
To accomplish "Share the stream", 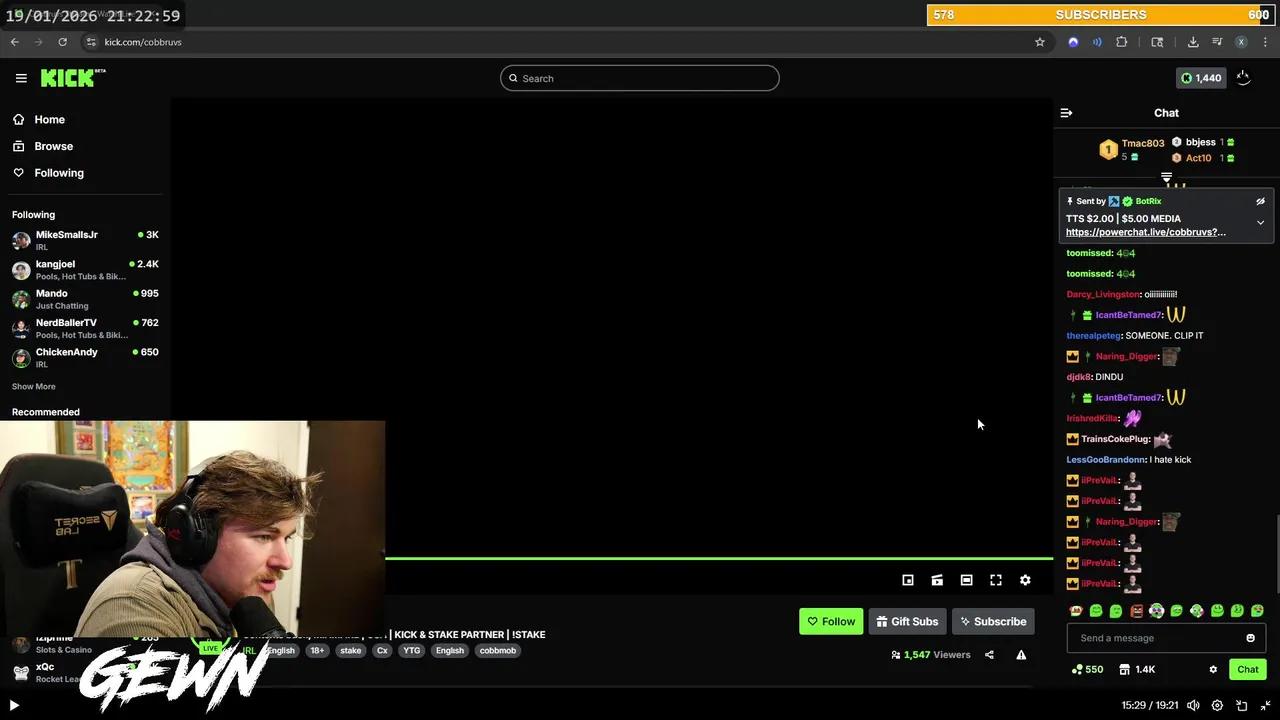I will point(989,655).
